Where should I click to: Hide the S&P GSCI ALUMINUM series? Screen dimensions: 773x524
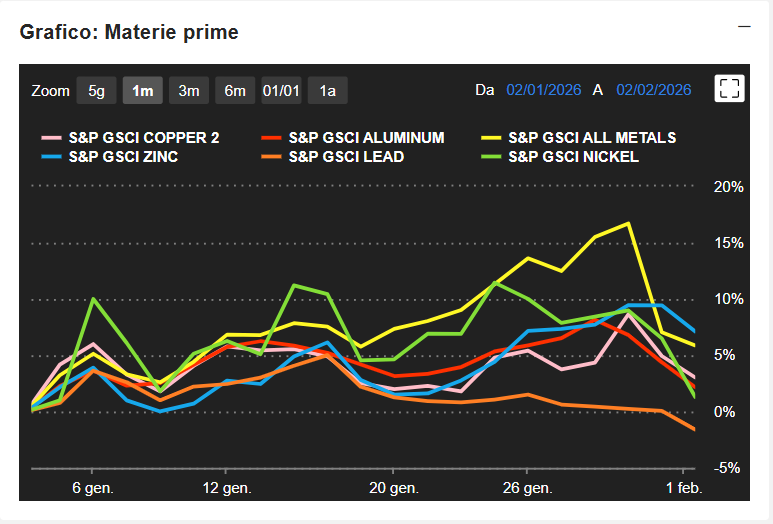366,138
